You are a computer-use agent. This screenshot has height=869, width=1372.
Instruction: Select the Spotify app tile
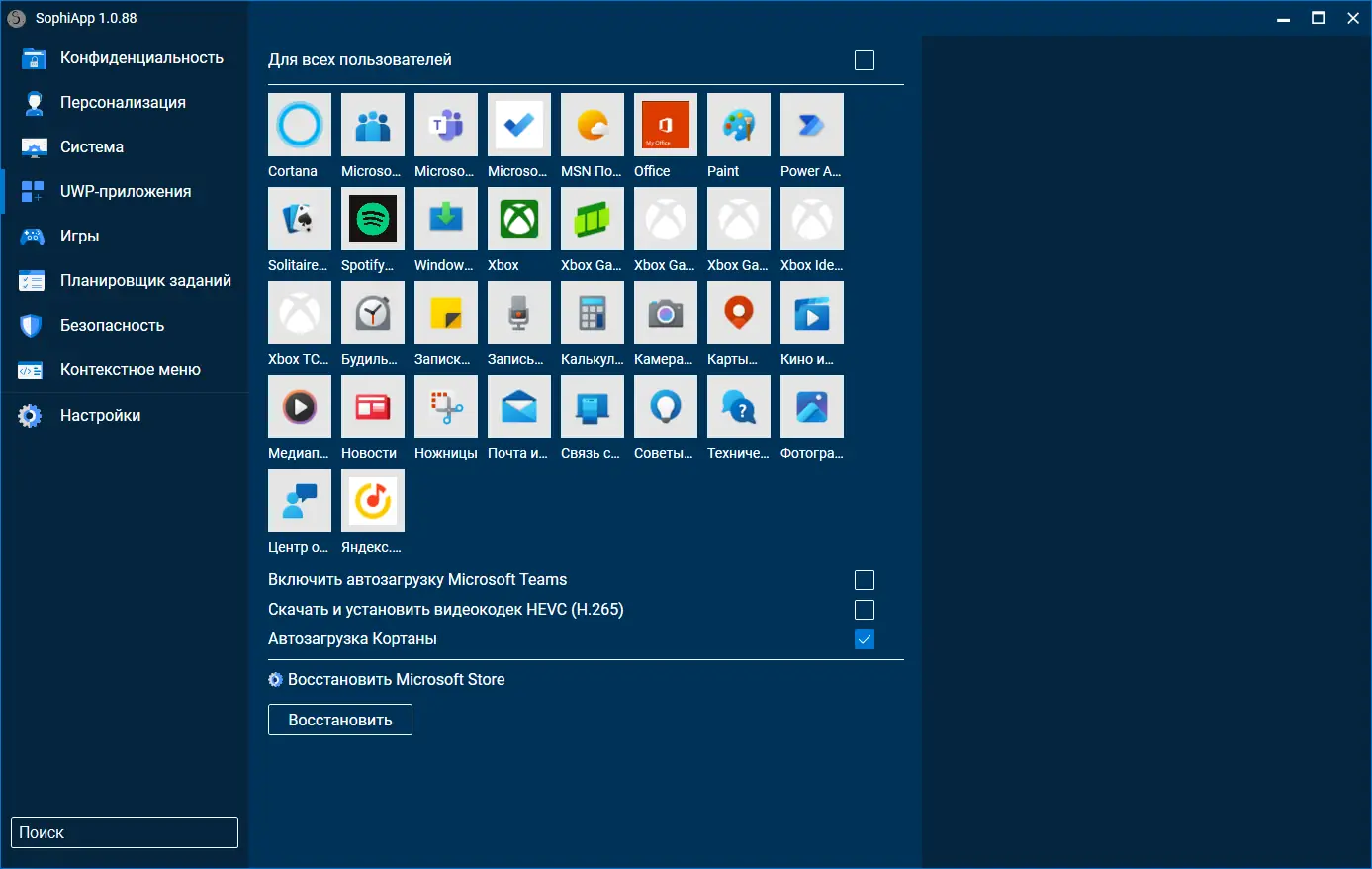click(373, 219)
